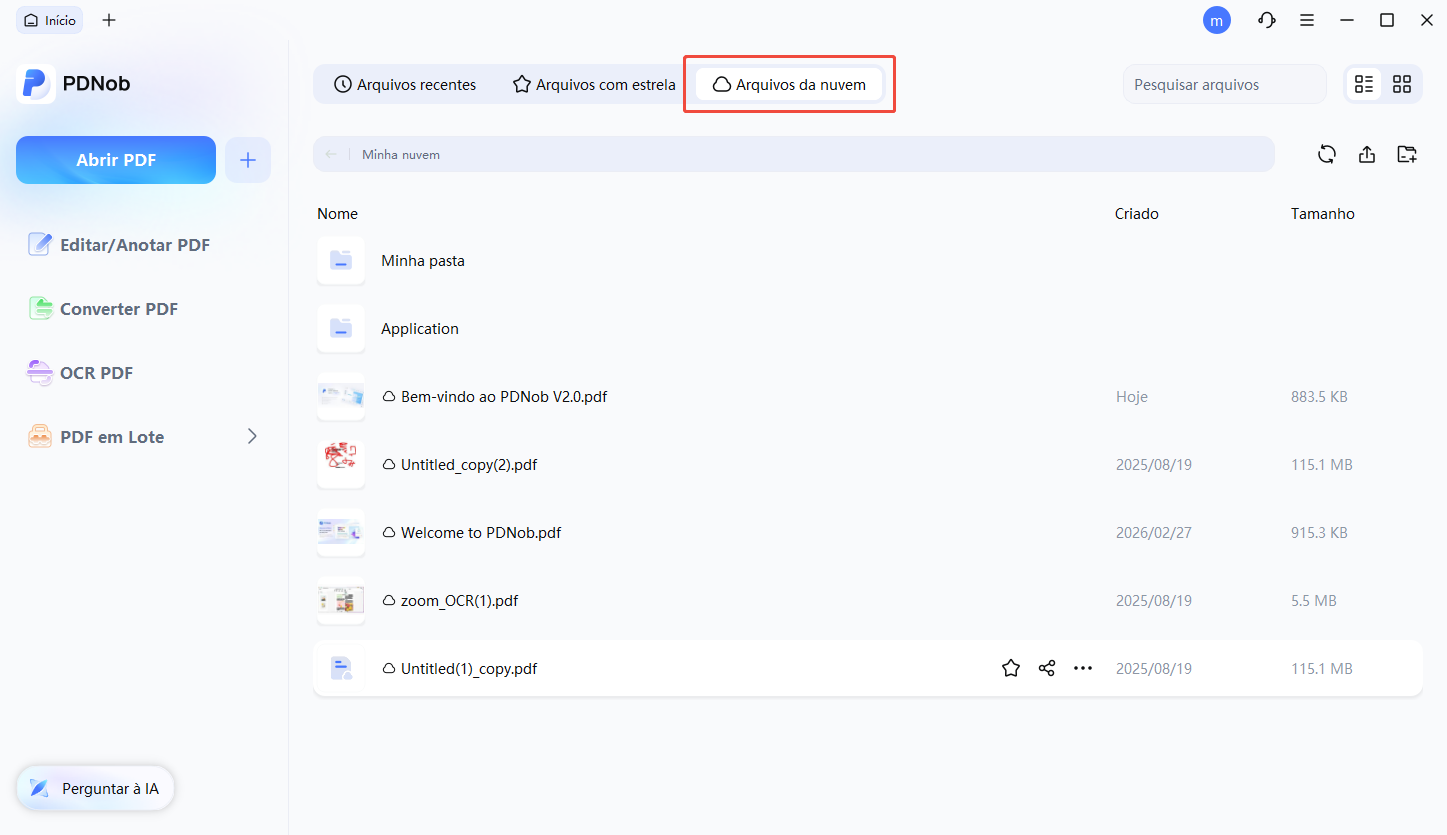Upload a file to the cloud
Viewport: 1447px width, 835px height.
pyautogui.click(x=1367, y=154)
